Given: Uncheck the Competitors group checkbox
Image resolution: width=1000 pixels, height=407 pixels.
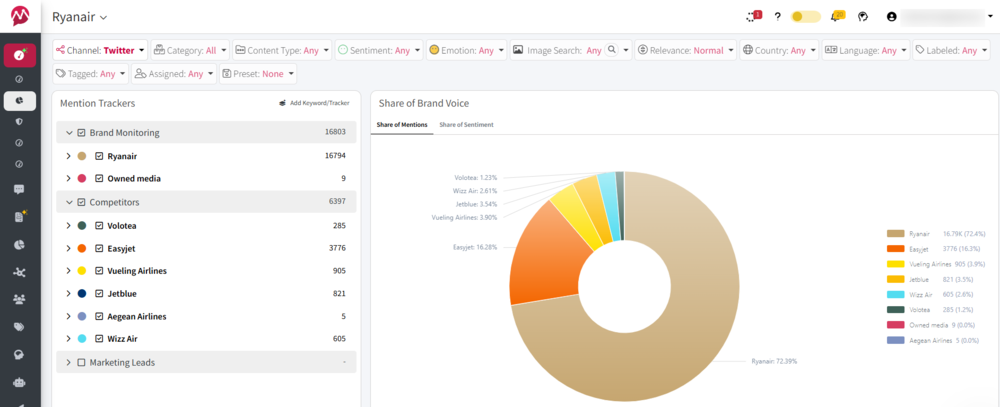Looking at the screenshot, I should [x=81, y=202].
